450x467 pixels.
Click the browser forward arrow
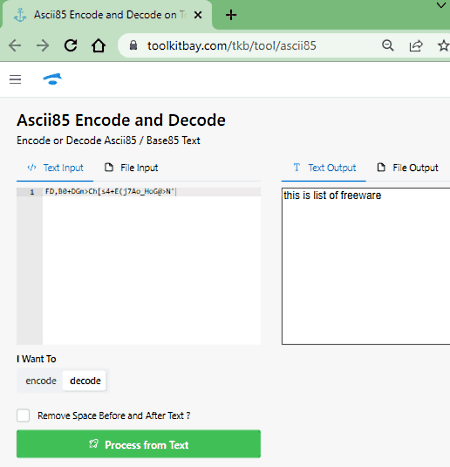(43, 45)
